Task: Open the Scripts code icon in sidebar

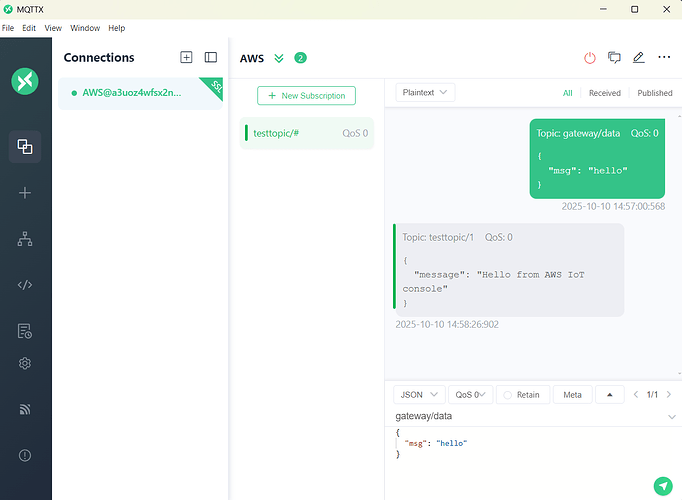Action: (25, 285)
